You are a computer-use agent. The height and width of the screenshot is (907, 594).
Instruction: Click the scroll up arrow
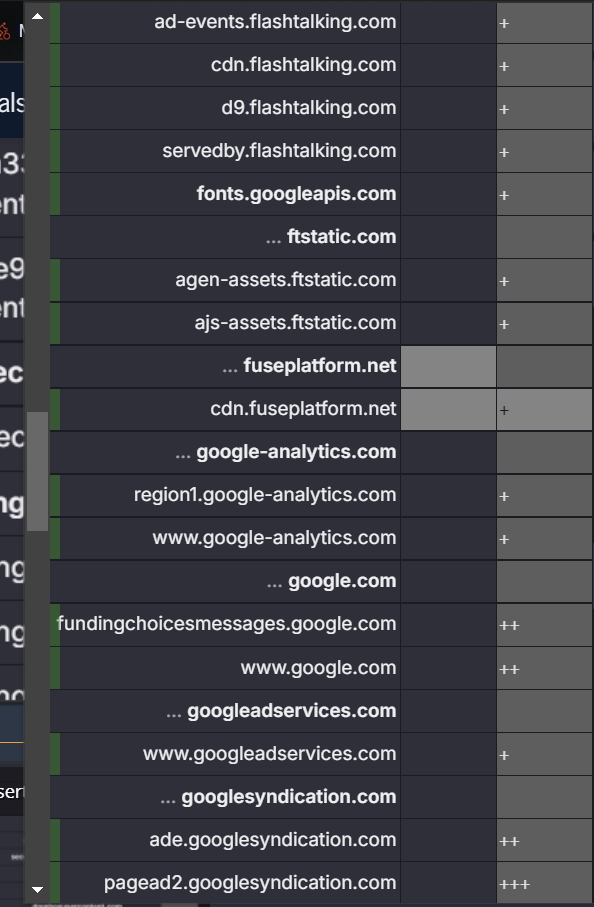38,16
